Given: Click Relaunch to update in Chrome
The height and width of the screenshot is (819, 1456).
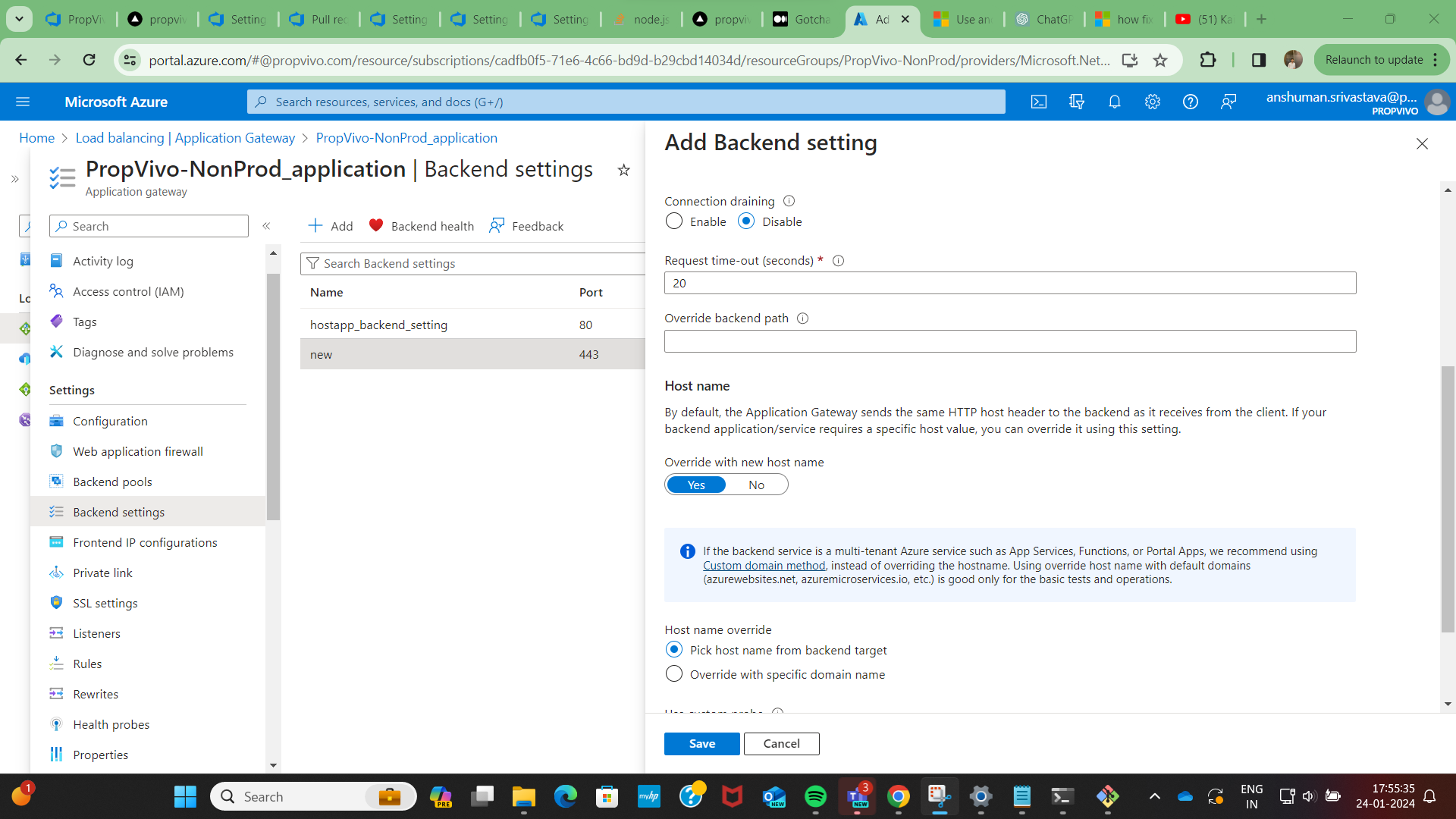Looking at the screenshot, I should tap(1380, 60).
